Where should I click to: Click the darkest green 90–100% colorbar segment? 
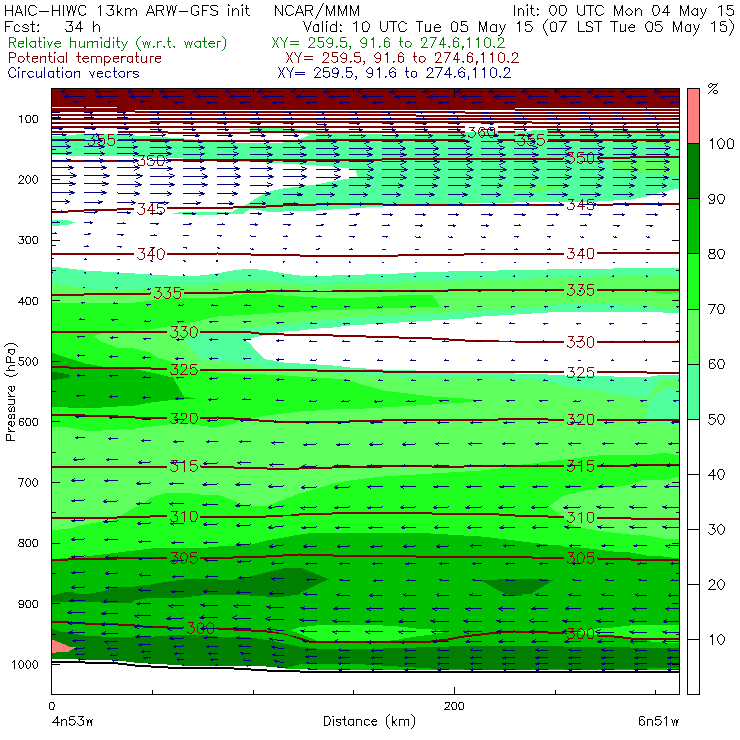[693, 171]
